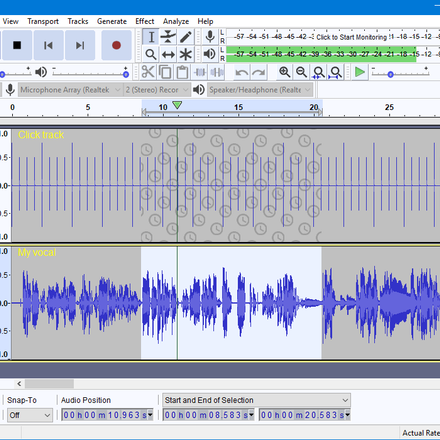This screenshot has width=440, height=440.
Task: Select the Draw pencil tool
Action: (186, 37)
